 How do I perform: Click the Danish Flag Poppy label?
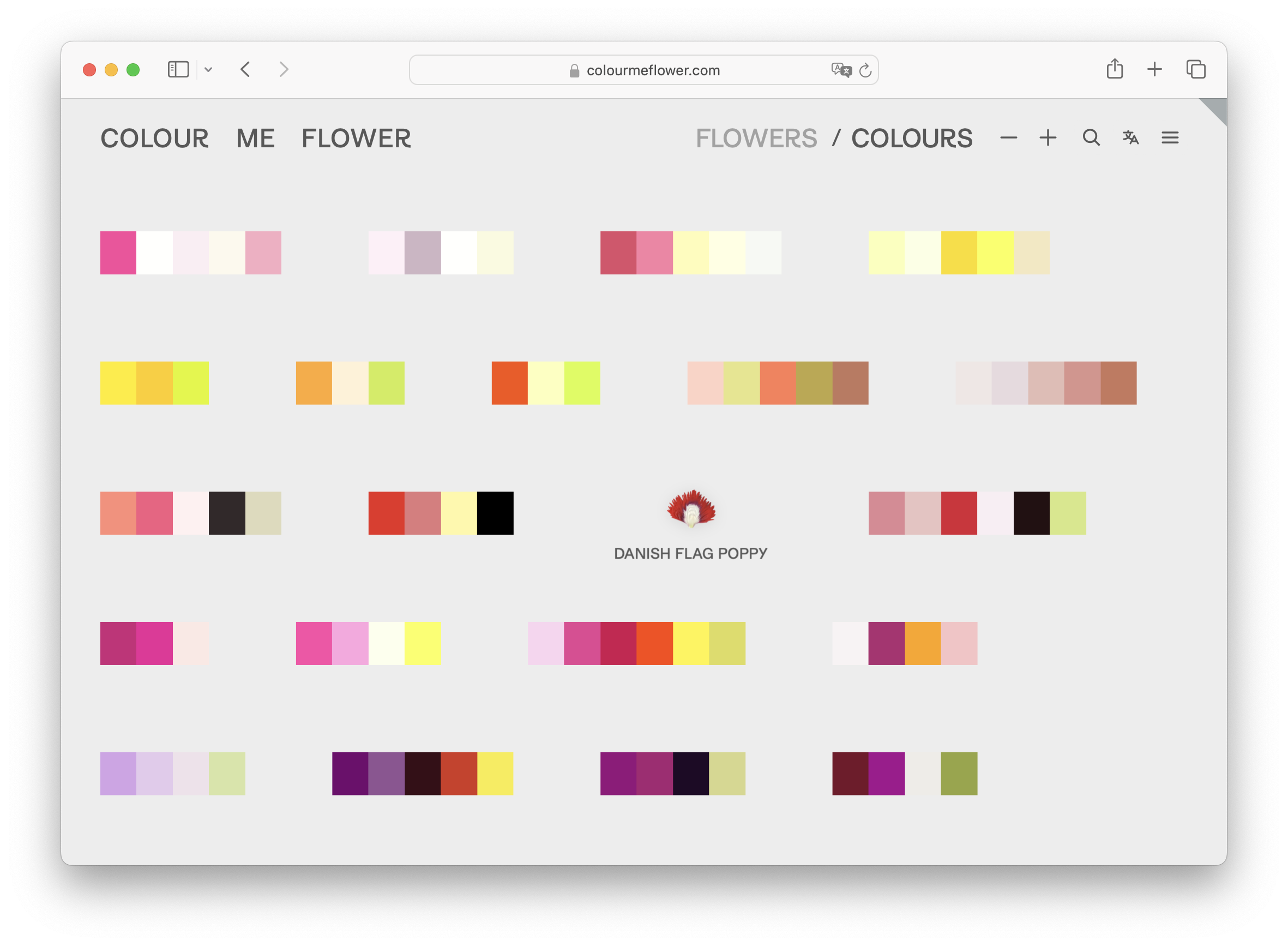coord(690,553)
